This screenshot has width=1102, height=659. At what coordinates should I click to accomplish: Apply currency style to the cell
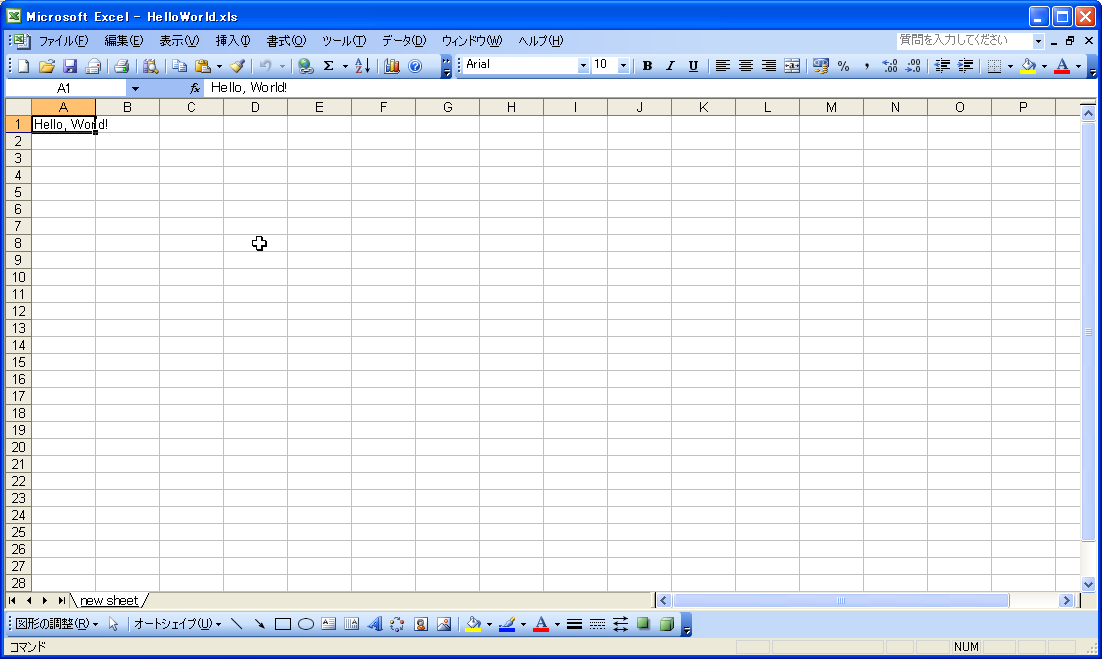(x=820, y=66)
